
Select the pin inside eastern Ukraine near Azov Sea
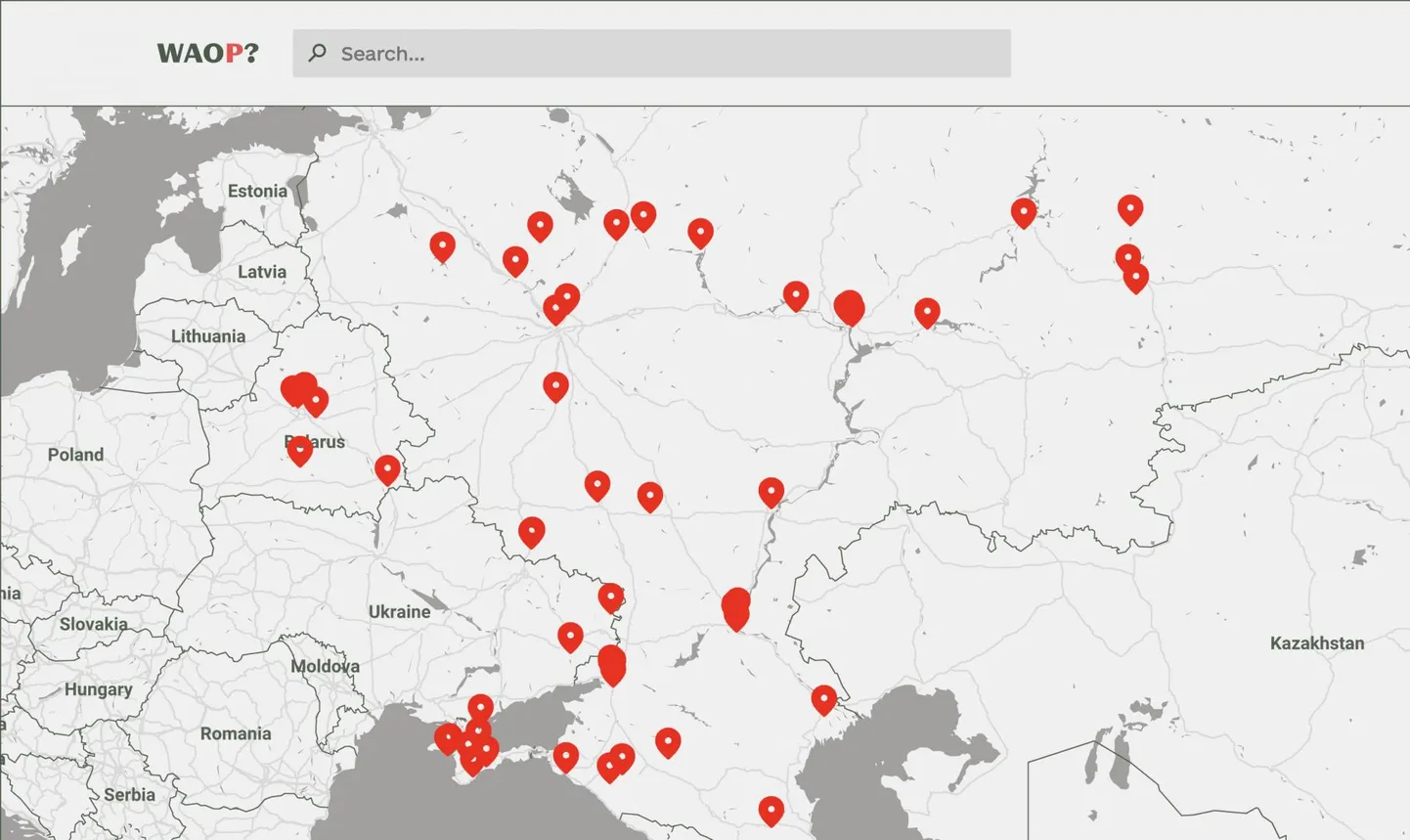(x=570, y=638)
